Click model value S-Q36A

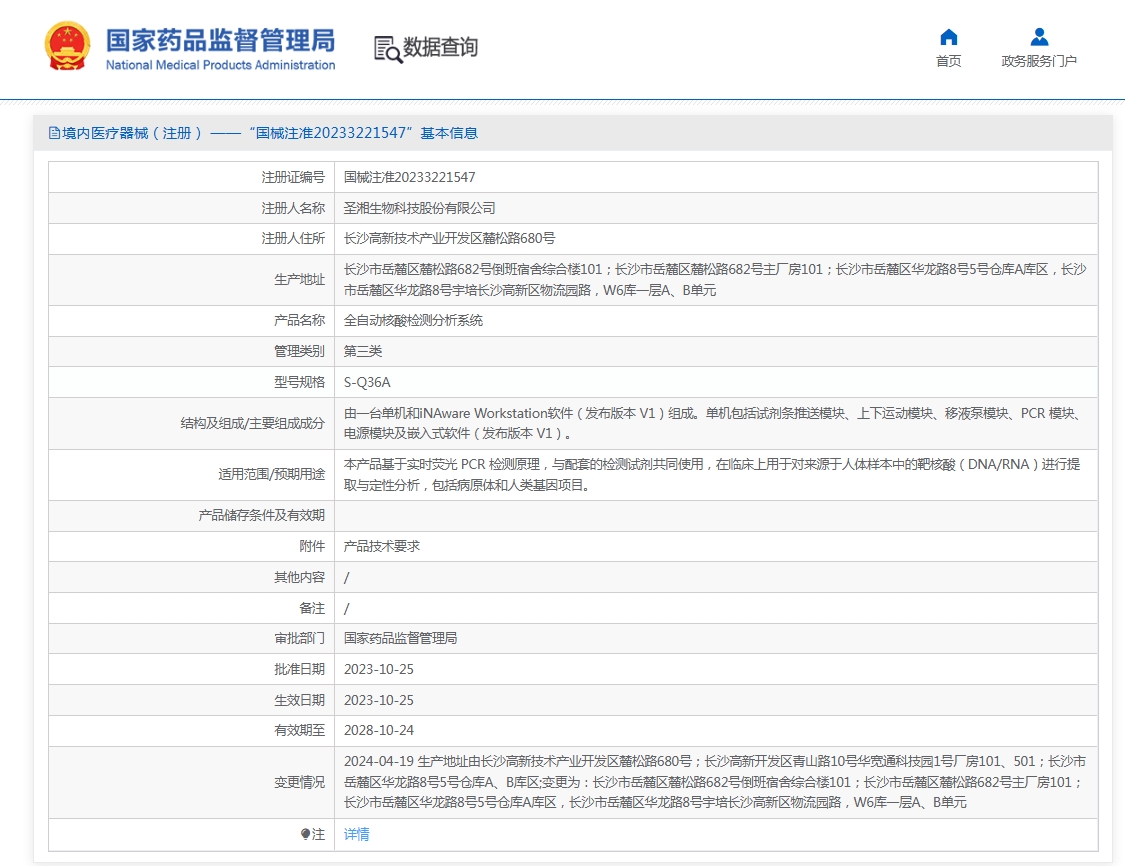point(367,382)
